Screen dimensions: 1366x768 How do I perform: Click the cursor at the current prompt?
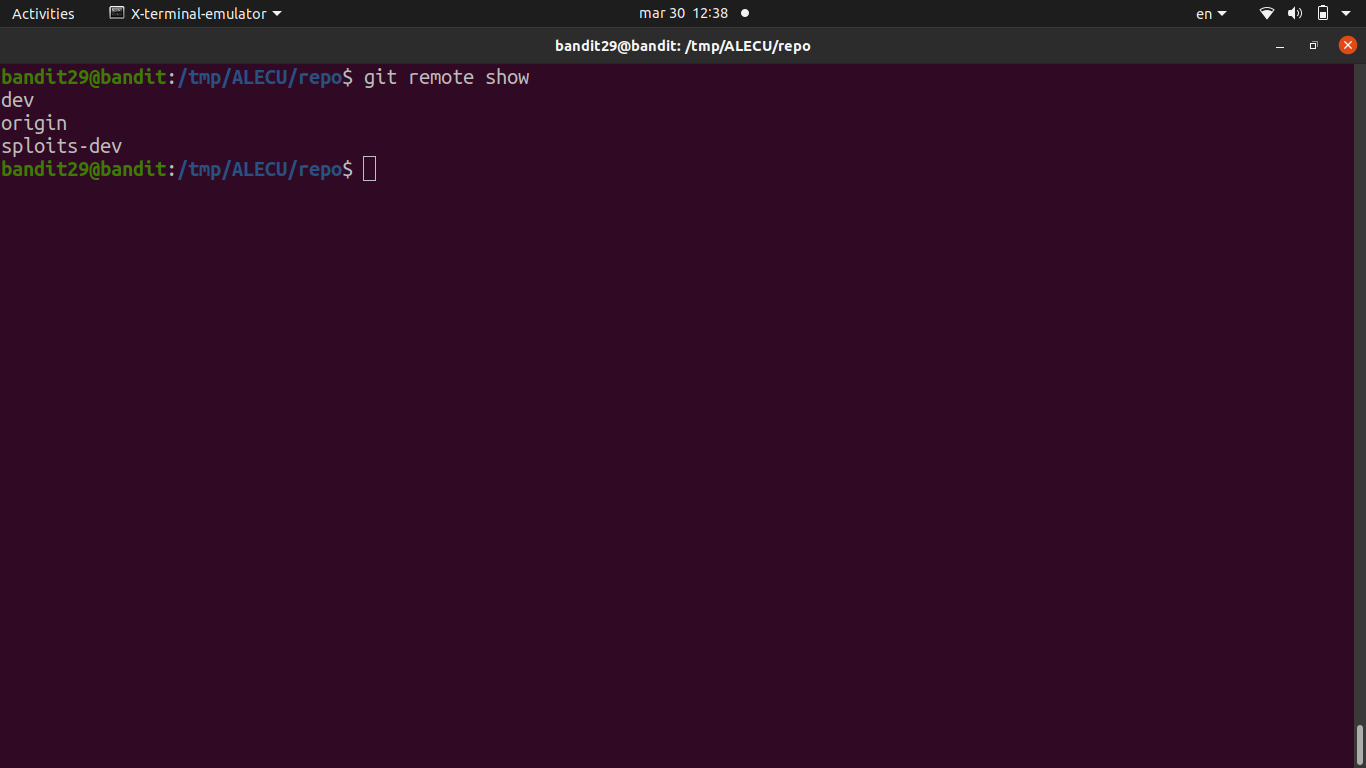369,169
